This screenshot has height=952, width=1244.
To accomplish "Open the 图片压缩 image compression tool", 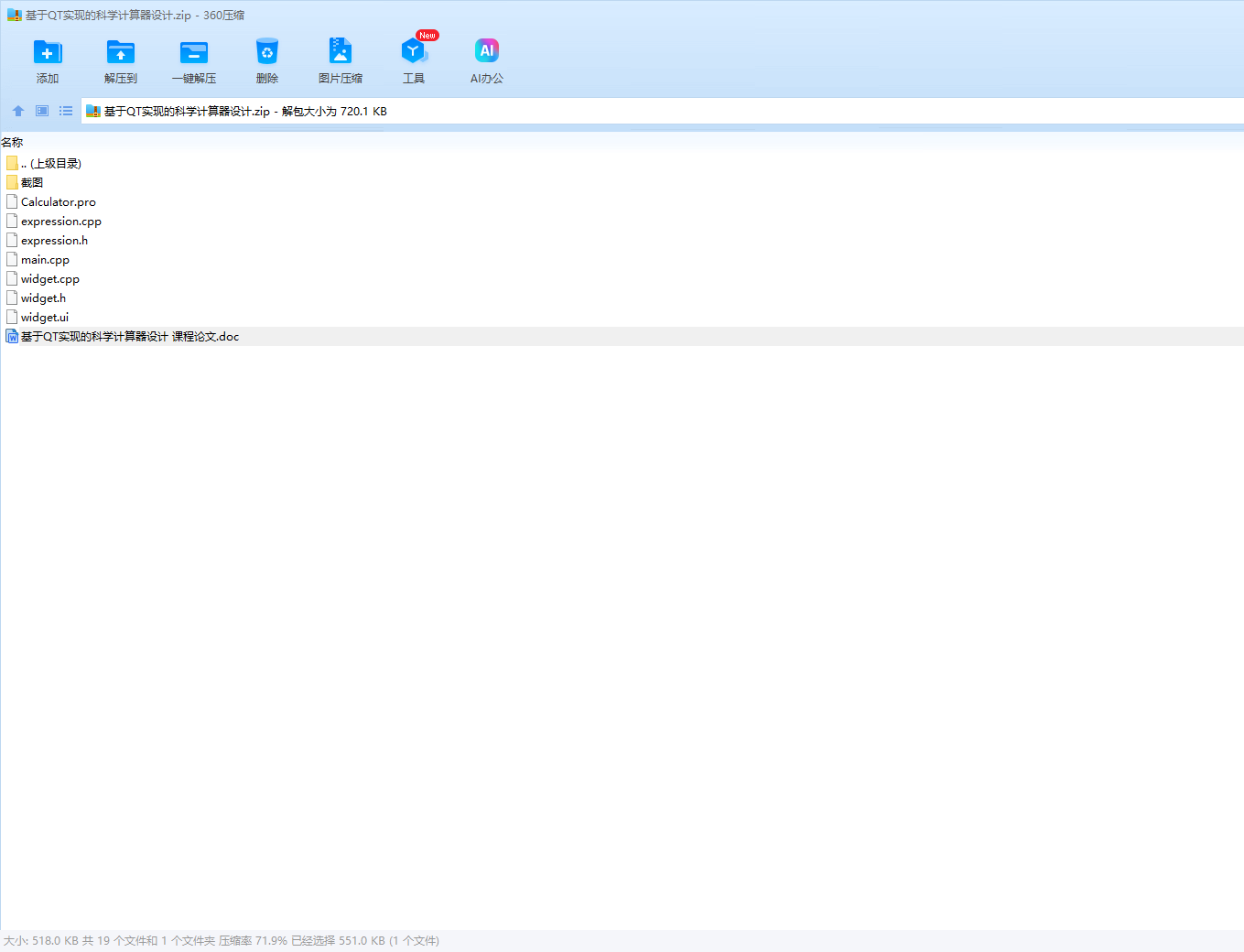I will [341, 50].
